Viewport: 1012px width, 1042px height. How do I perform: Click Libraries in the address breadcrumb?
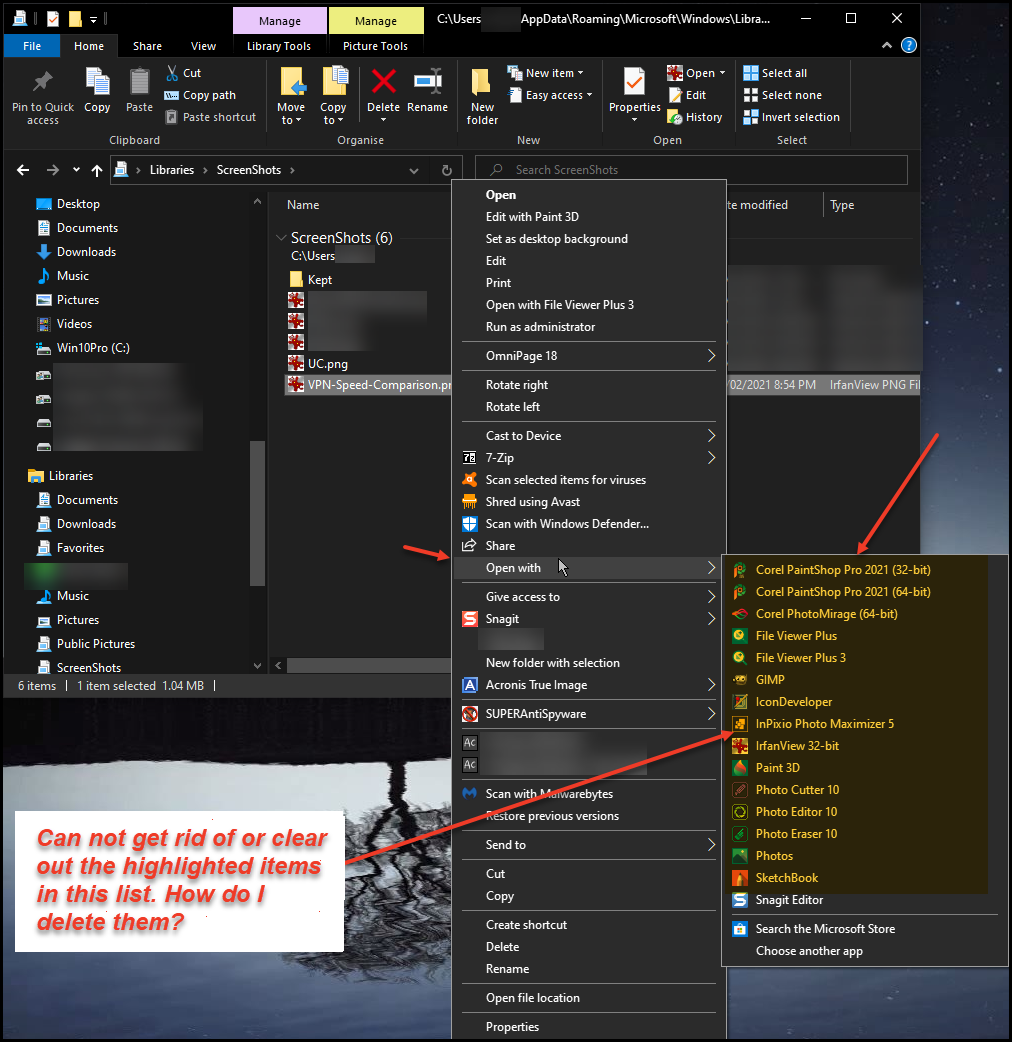click(x=171, y=169)
